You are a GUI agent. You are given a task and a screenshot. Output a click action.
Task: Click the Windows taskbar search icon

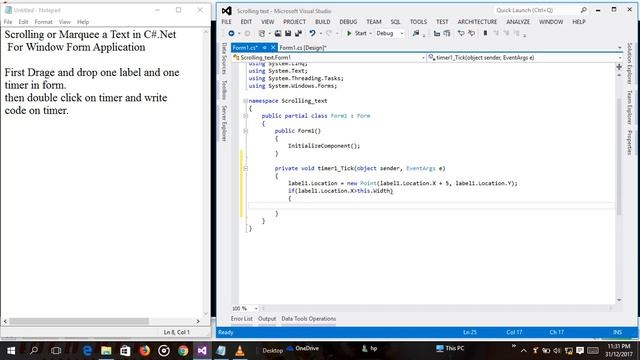point(34,351)
